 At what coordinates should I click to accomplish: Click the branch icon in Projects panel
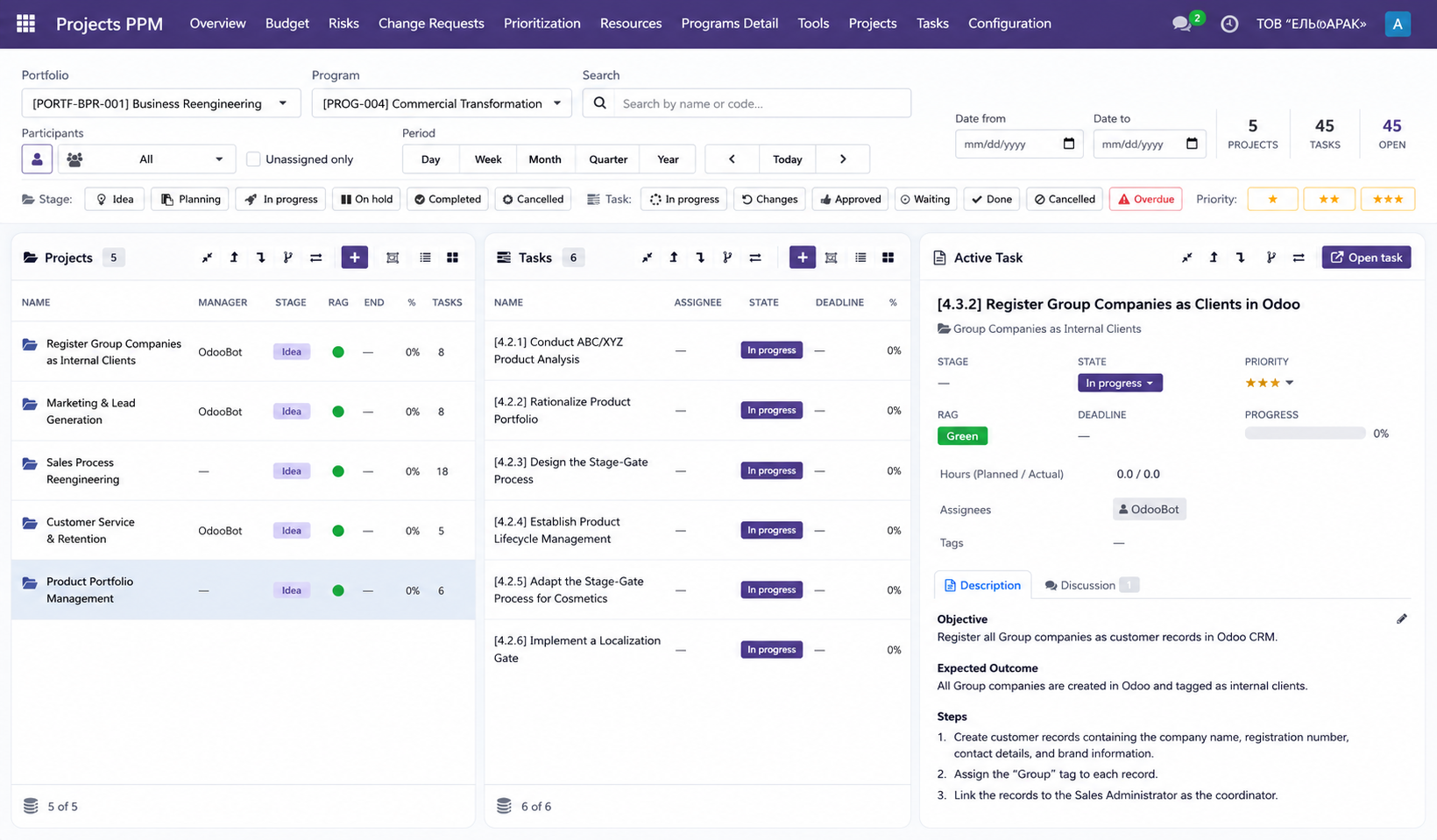[x=287, y=258]
